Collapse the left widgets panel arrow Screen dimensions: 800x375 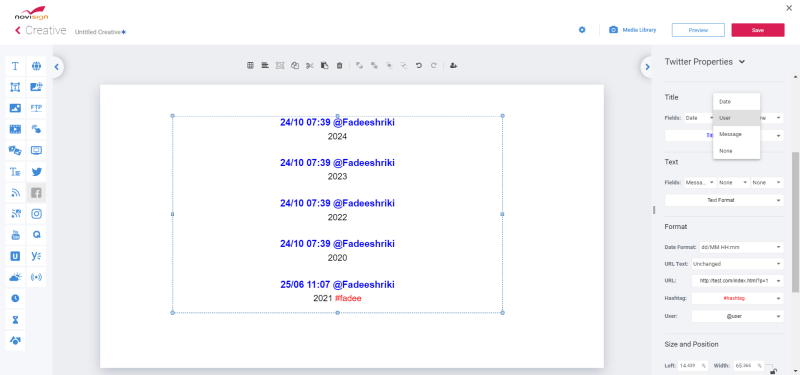57,67
